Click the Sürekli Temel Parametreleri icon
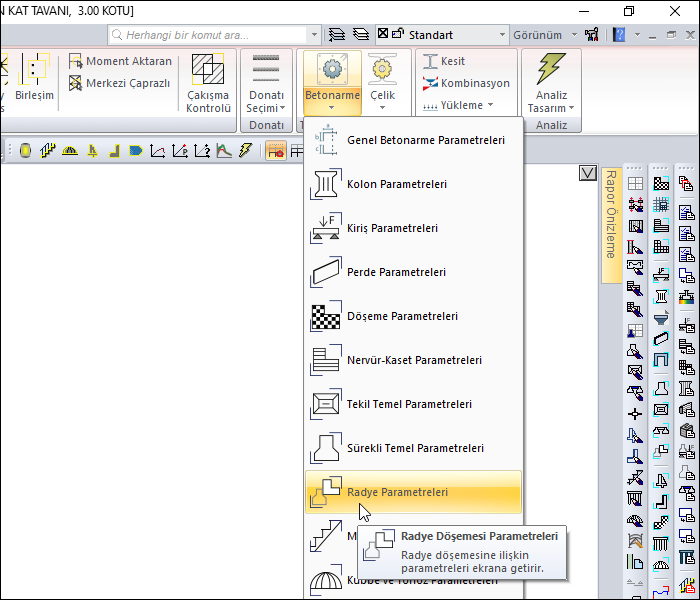The image size is (700, 600). tap(327, 448)
